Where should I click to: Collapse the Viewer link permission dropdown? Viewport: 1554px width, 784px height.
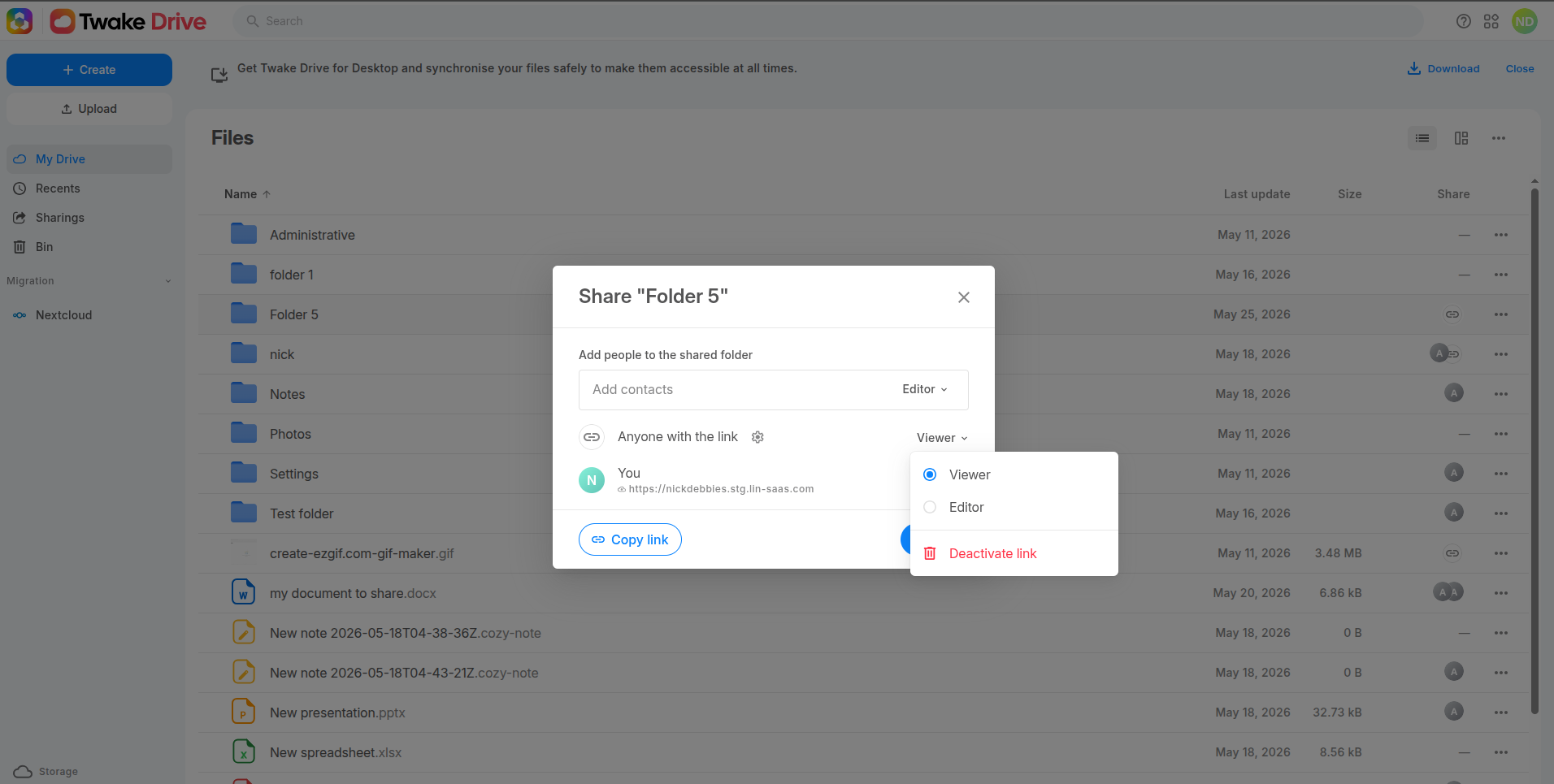pyautogui.click(x=942, y=438)
